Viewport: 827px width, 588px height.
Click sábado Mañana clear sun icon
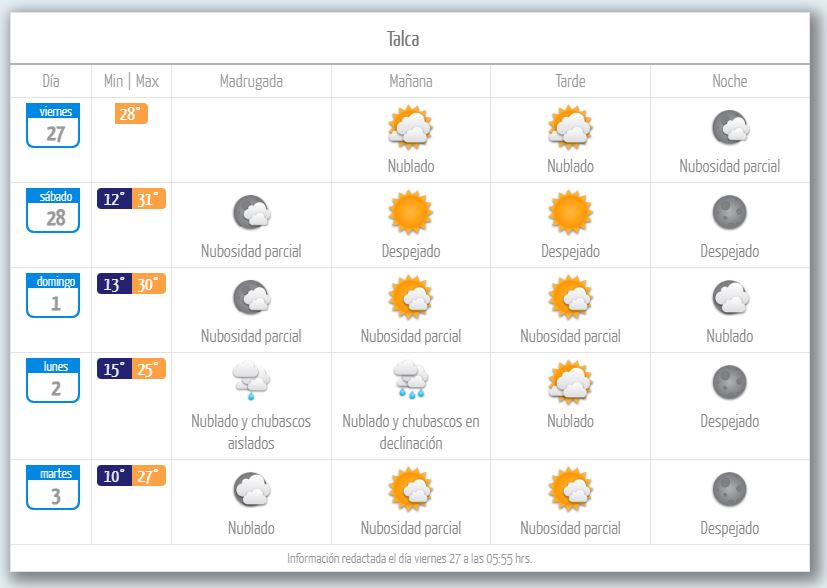coord(410,212)
